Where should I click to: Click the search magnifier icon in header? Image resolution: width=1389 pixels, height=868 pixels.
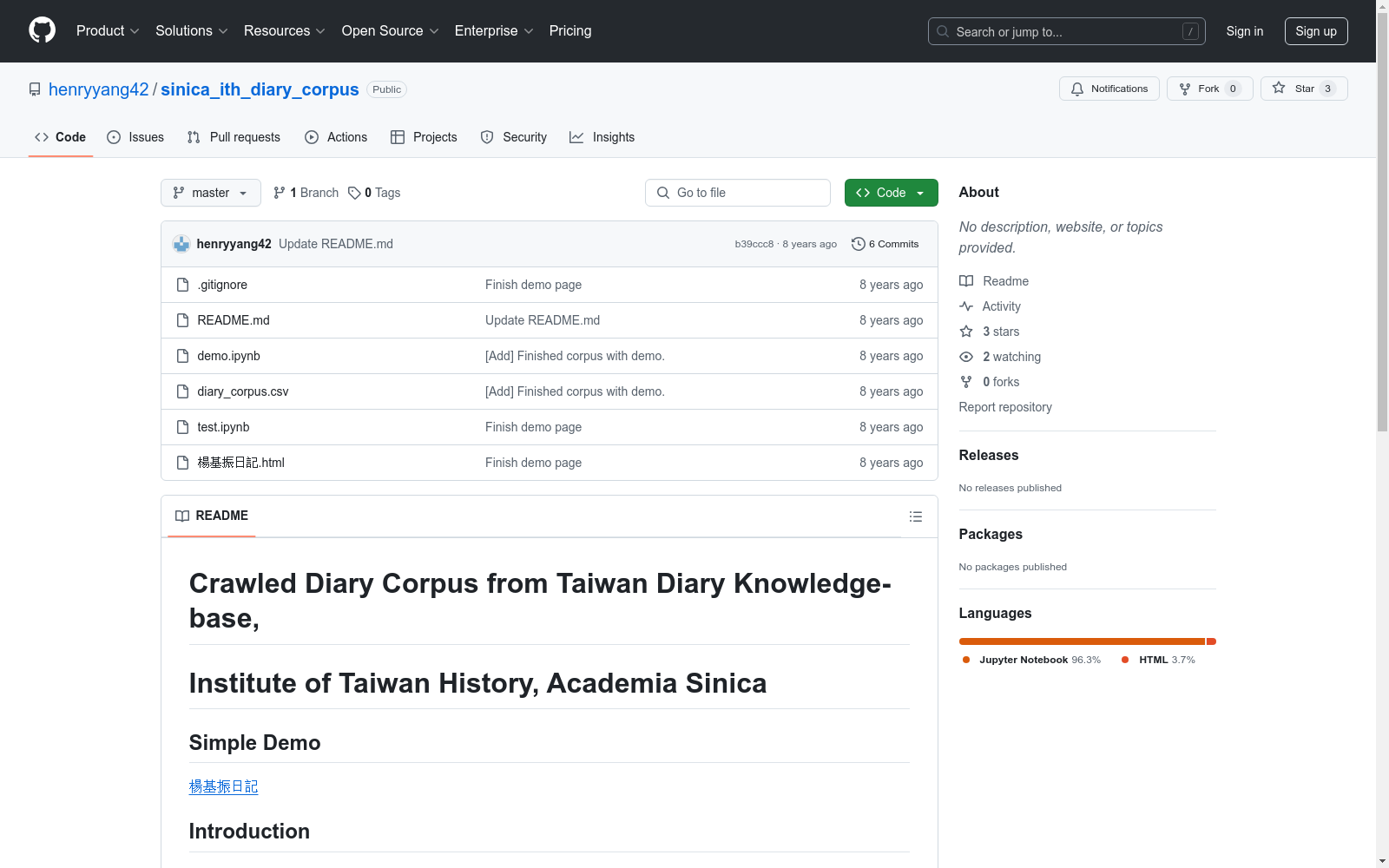click(943, 31)
